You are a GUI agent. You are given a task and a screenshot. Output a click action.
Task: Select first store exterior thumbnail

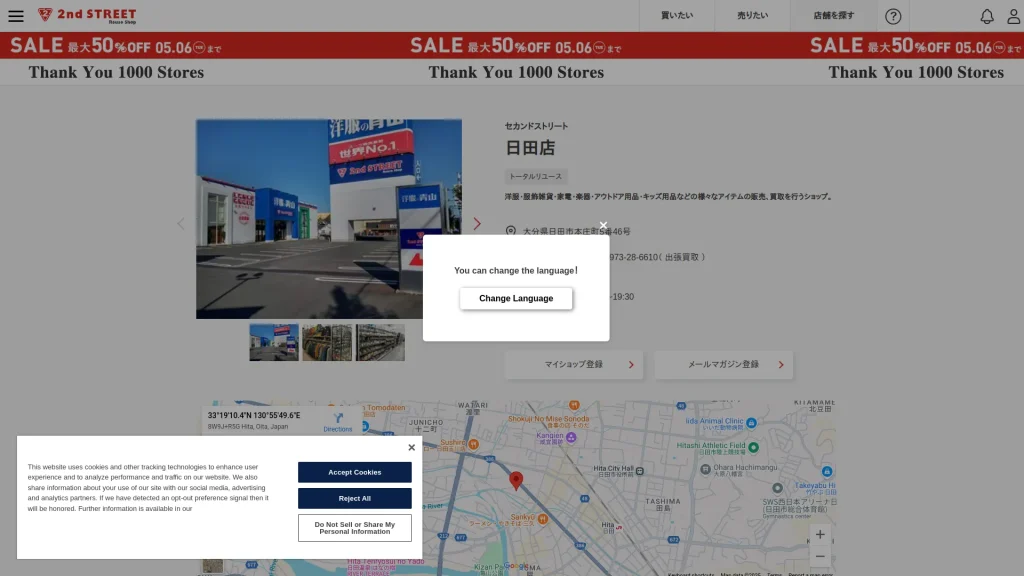(274, 342)
